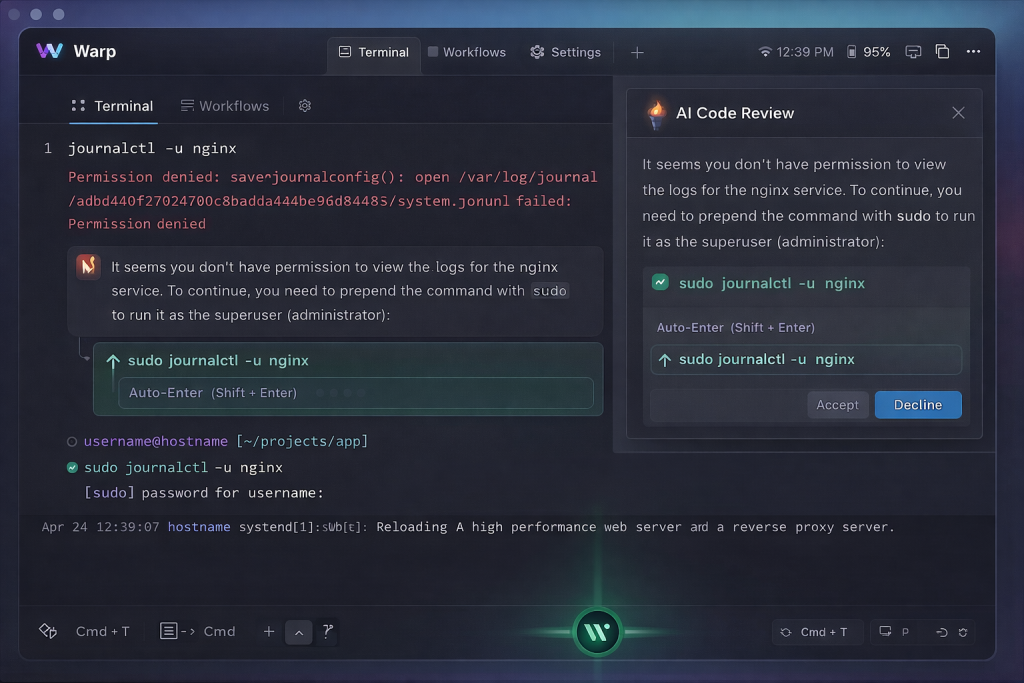Click the rightmost reload icon at bottom right
This screenshot has height=683, width=1024.
[963, 632]
